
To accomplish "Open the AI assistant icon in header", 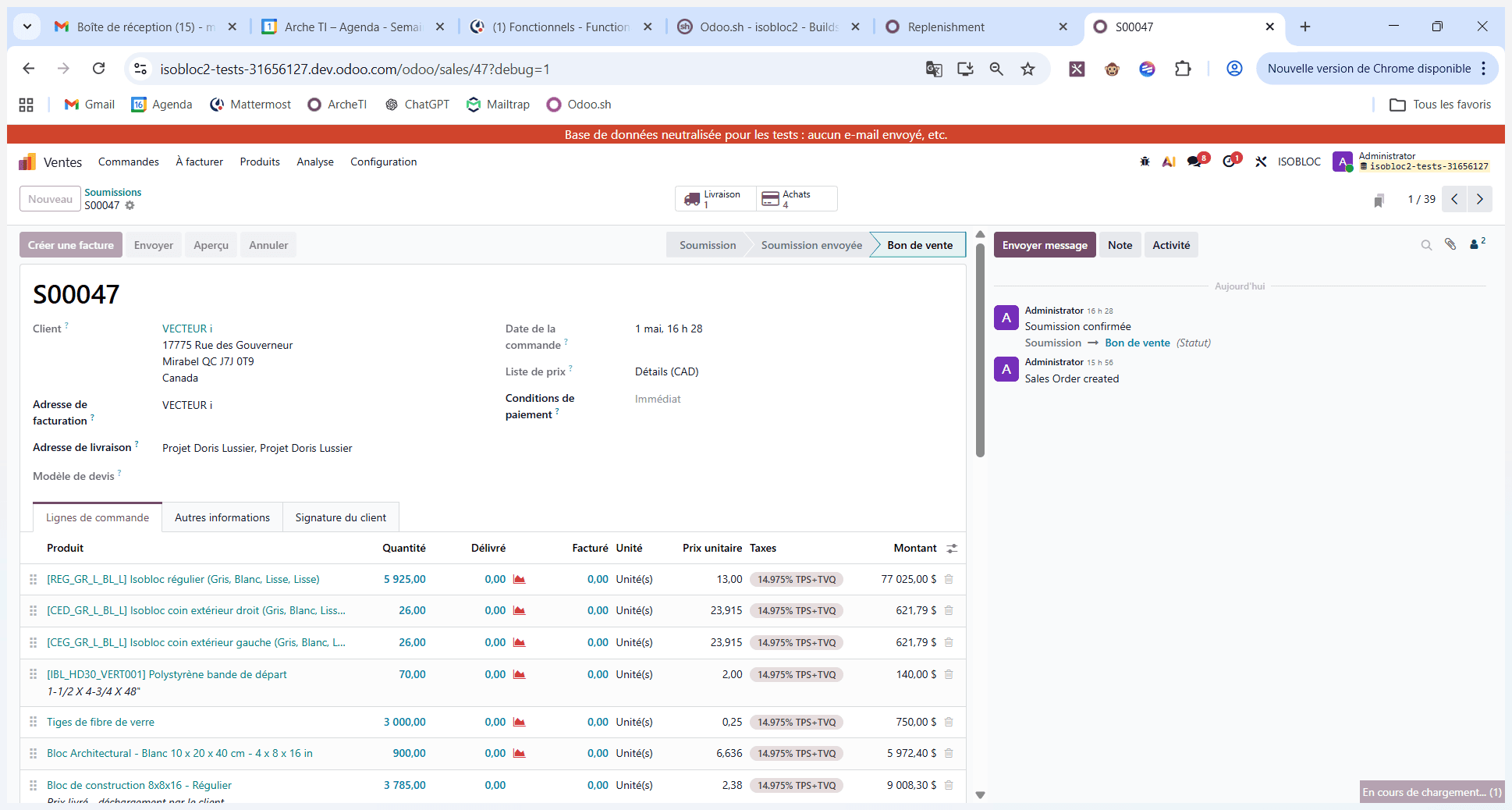I will click(x=1169, y=162).
